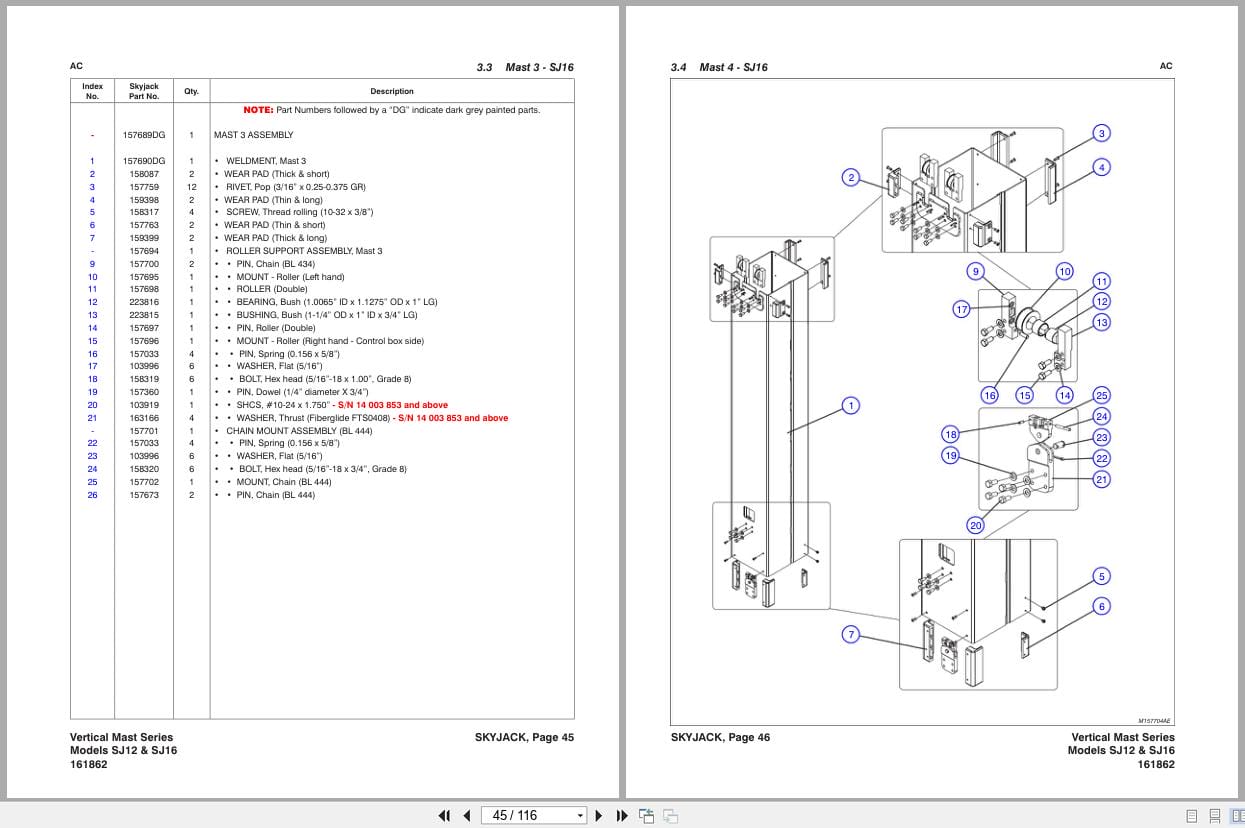The height and width of the screenshot is (828, 1245).
Task: Click callout circle 10 in diagram
Action: tap(1064, 271)
